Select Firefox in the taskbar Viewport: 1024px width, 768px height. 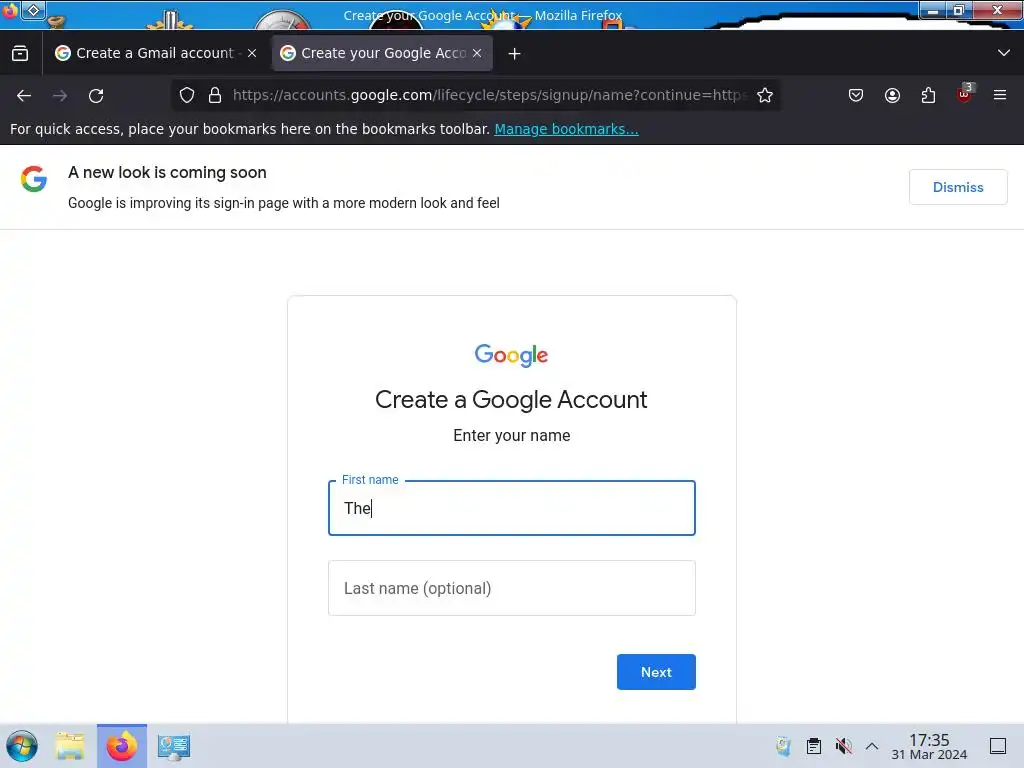[122, 746]
